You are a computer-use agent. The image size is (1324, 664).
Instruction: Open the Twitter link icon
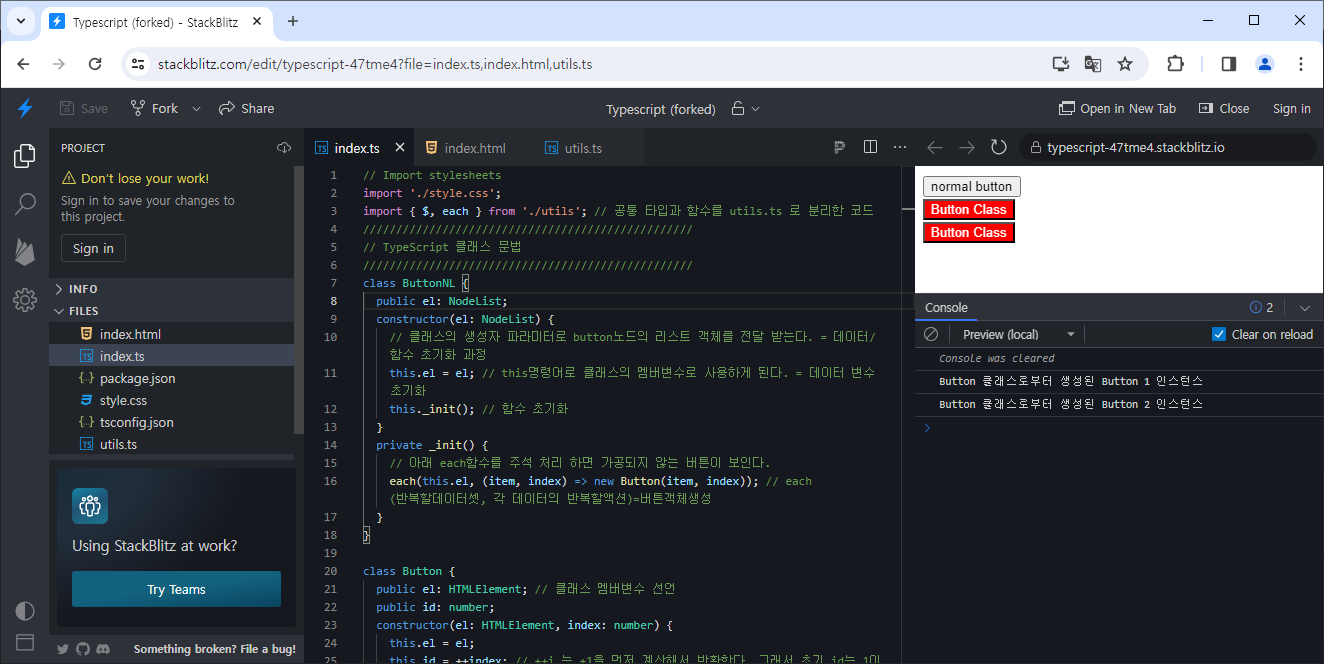point(63,649)
